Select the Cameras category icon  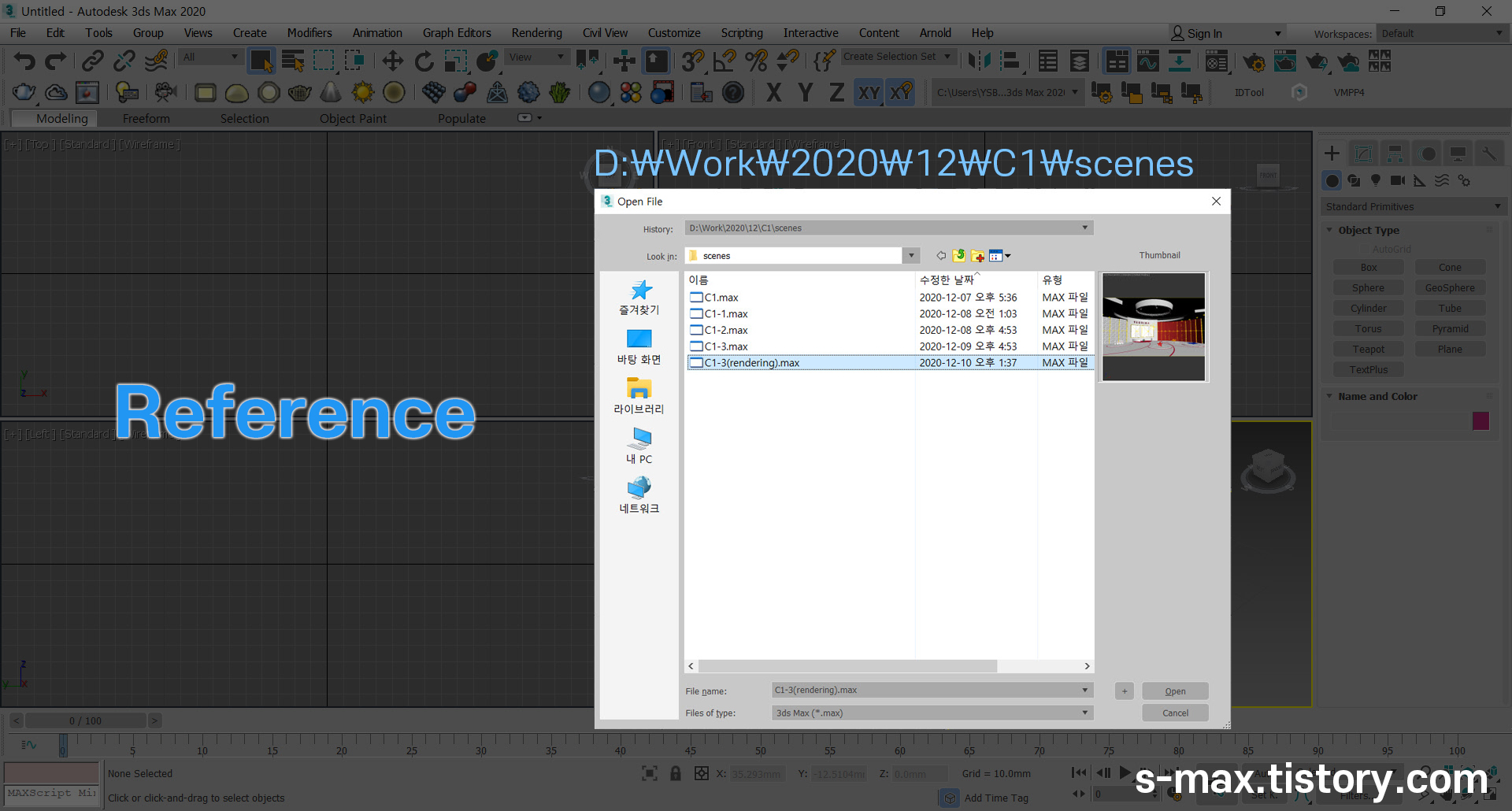click(x=1398, y=180)
